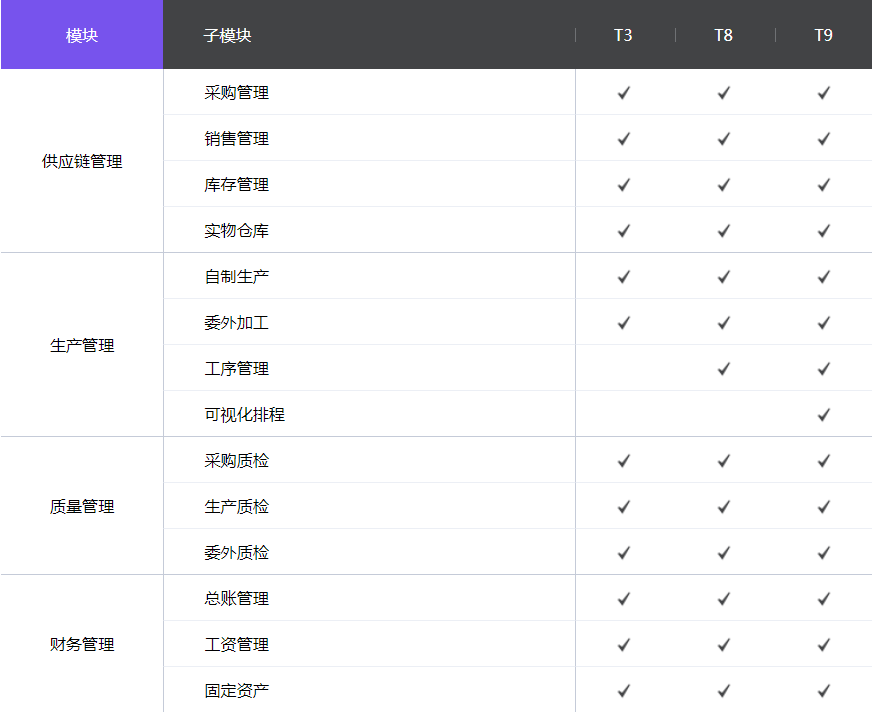Click the T3 checkmark for 采购管理

click(624, 93)
